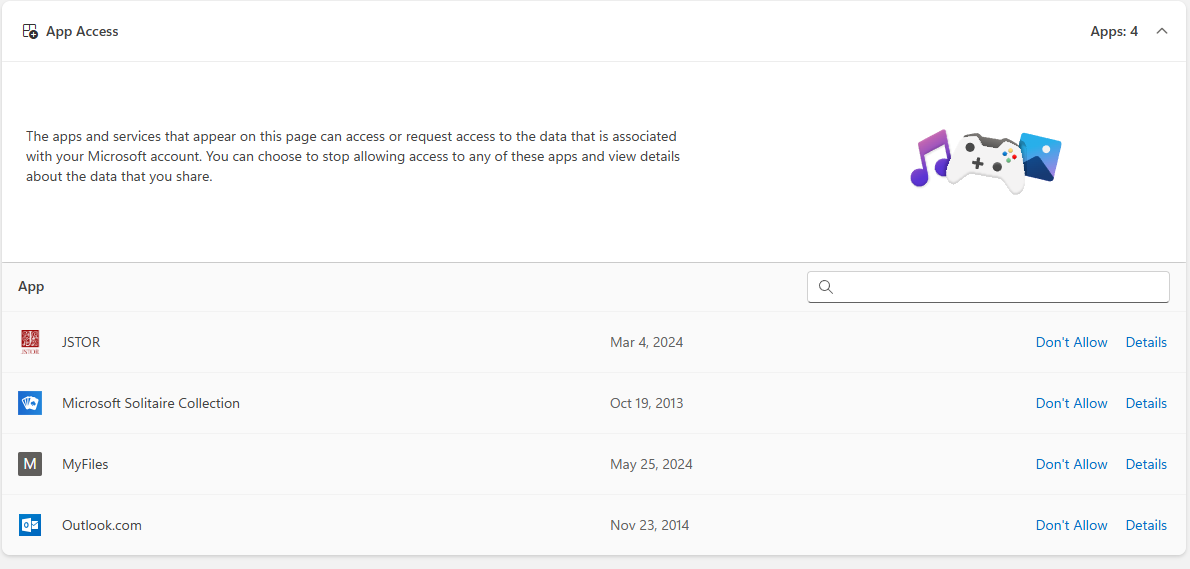Click the Microsoft Solitaire Collection icon
The image size is (1190, 569).
pyautogui.click(x=30, y=403)
